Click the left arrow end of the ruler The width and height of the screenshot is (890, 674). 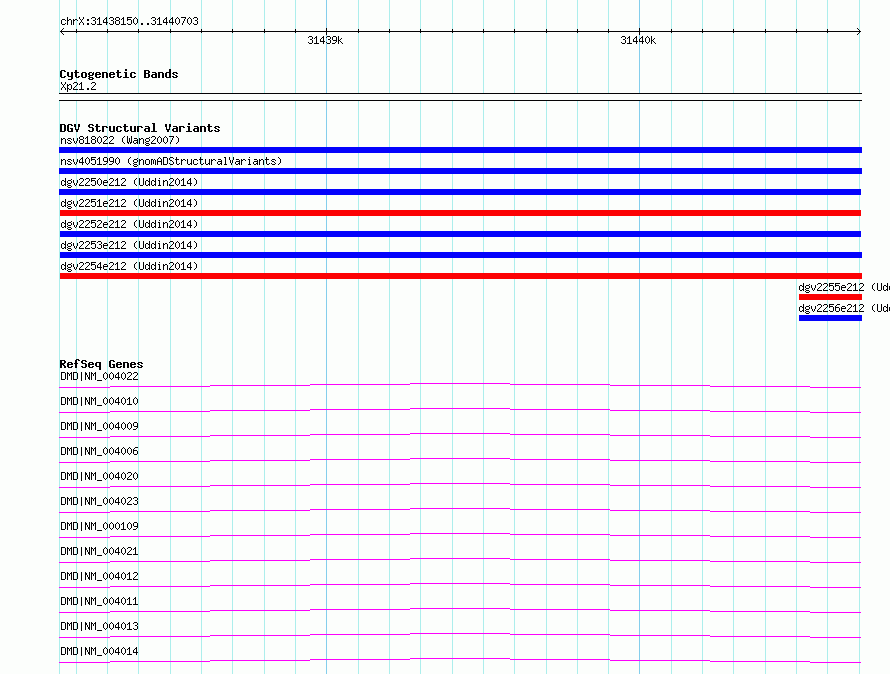(x=62, y=32)
